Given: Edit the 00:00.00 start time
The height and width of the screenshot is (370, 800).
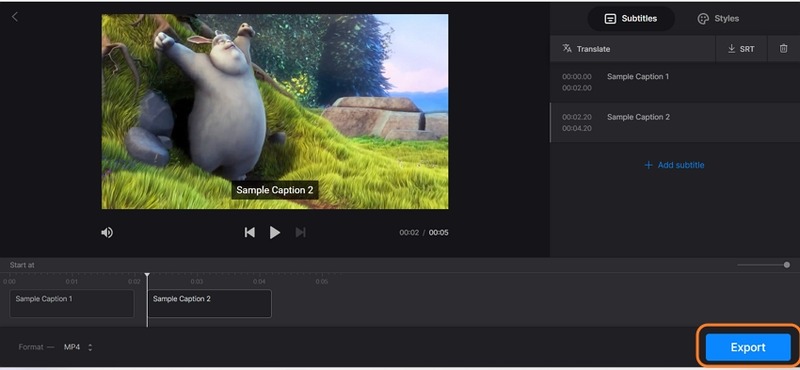Looking at the screenshot, I should pyautogui.click(x=577, y=77).
